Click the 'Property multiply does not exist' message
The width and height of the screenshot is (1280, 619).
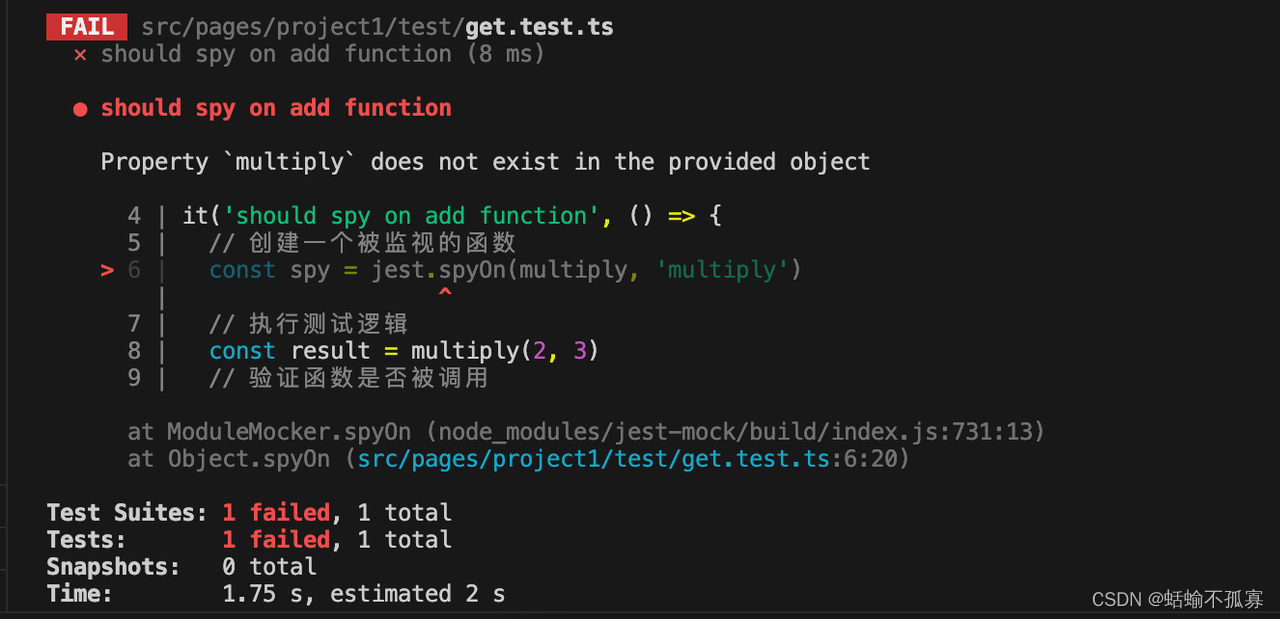click(x=485, y=162)
